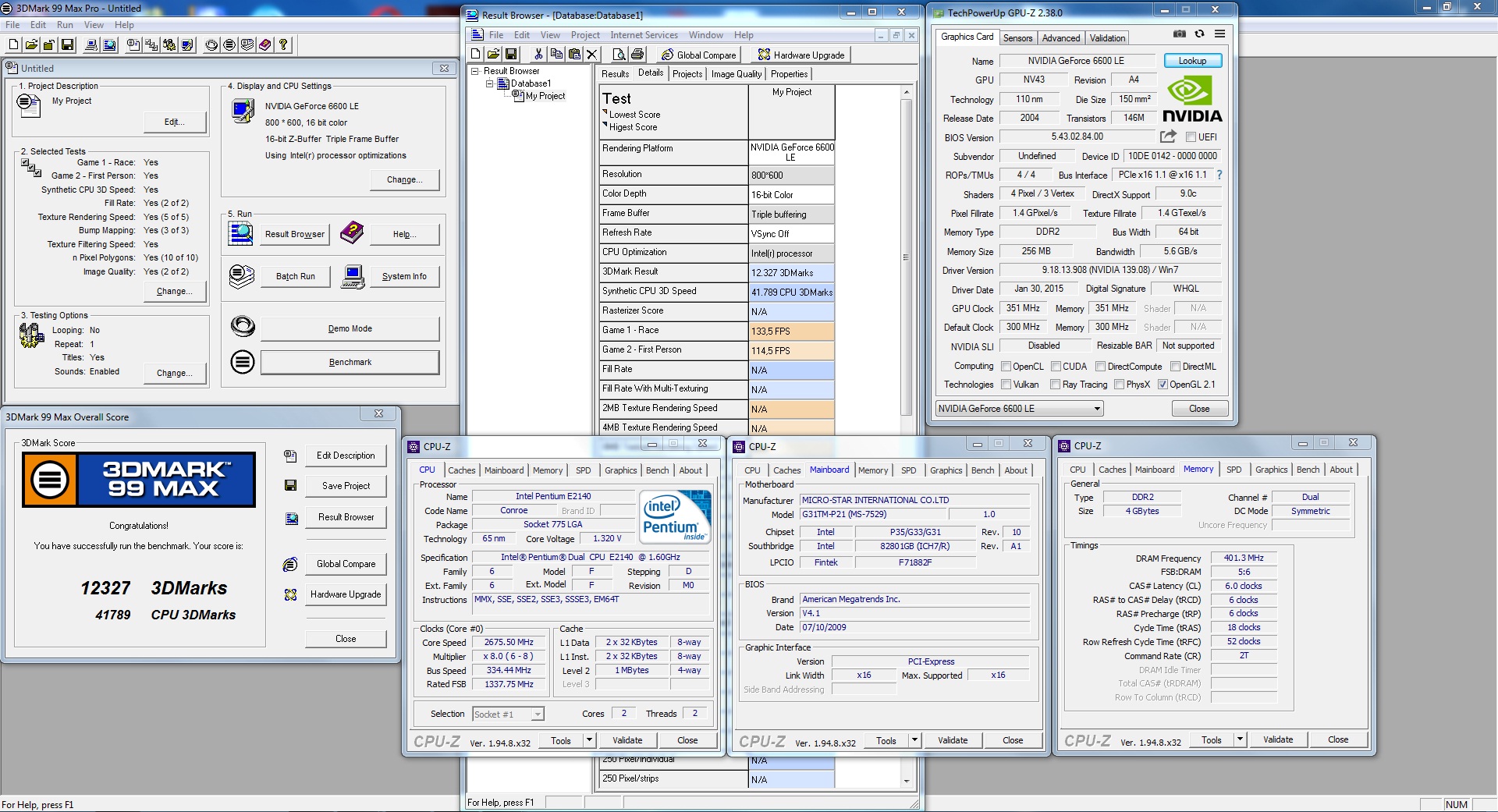Image resolution: width=1498 pixels, height=812 pixels.
Task: Open GPU selection dropdown NVIDIA GeForce 6600 LE
Action: tap(1019, 409)
